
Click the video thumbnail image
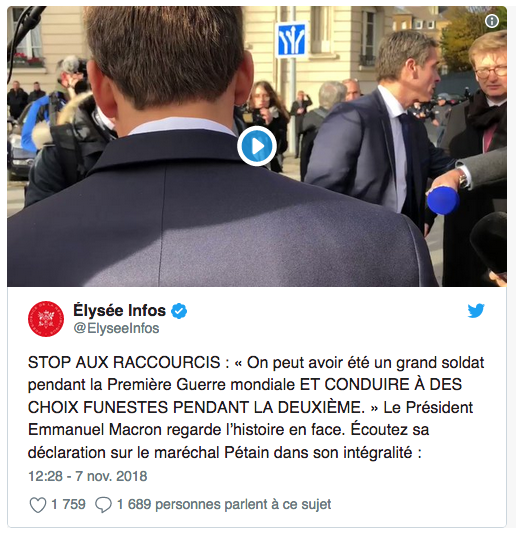(257, 146)
